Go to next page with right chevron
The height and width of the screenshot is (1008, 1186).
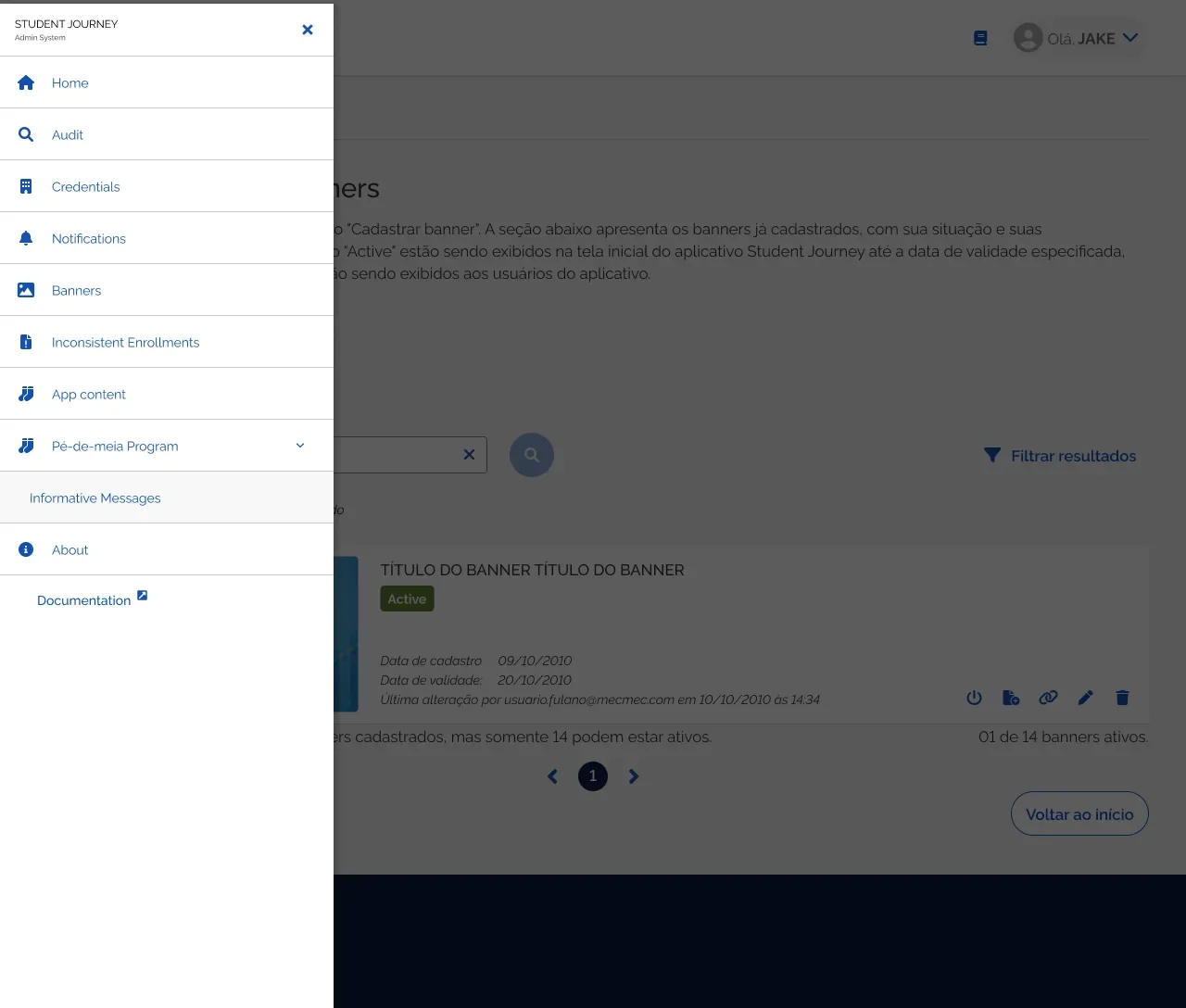tap(634, 776)
